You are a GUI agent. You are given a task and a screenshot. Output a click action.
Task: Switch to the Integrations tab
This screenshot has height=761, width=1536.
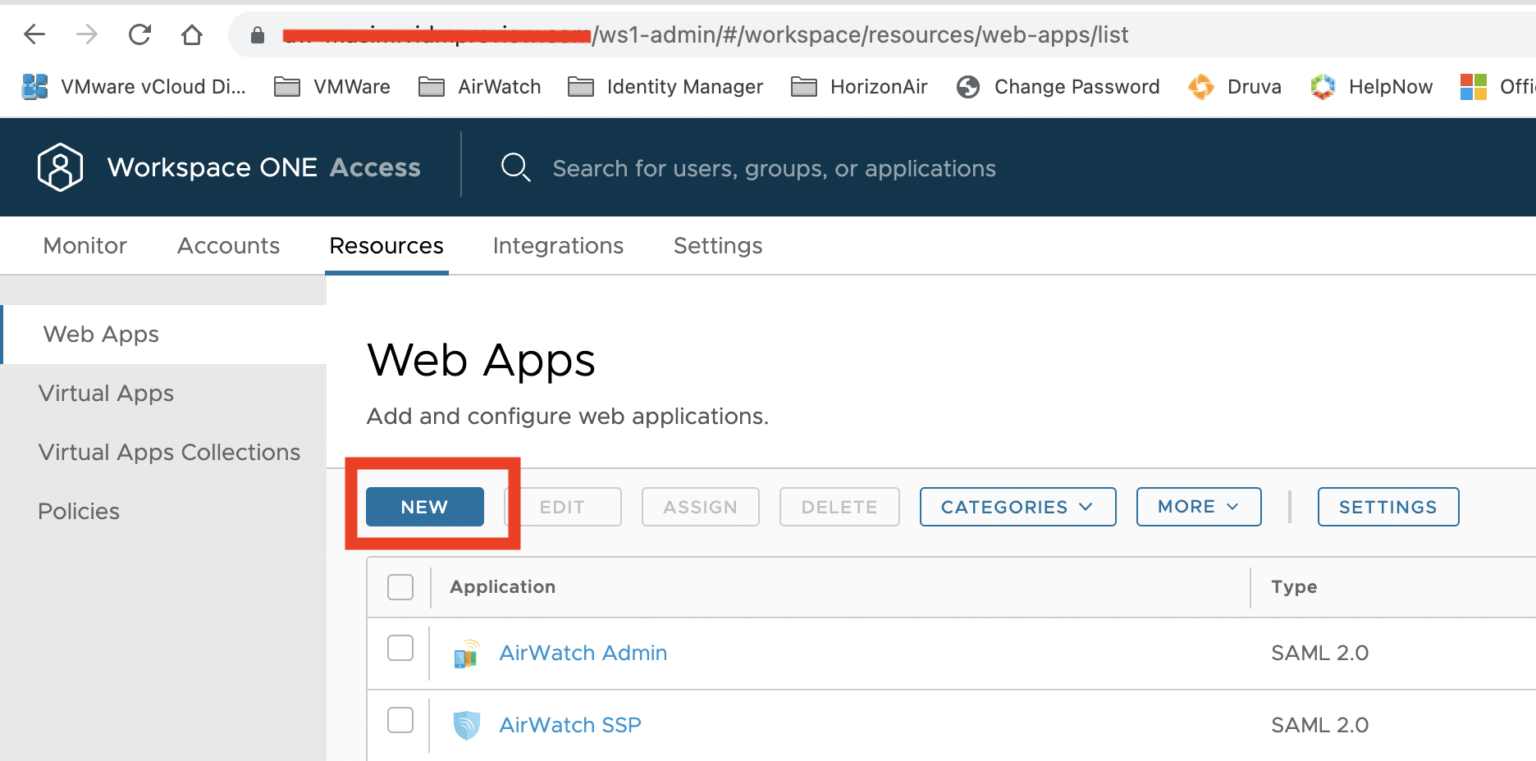click(x=558, y=246)
